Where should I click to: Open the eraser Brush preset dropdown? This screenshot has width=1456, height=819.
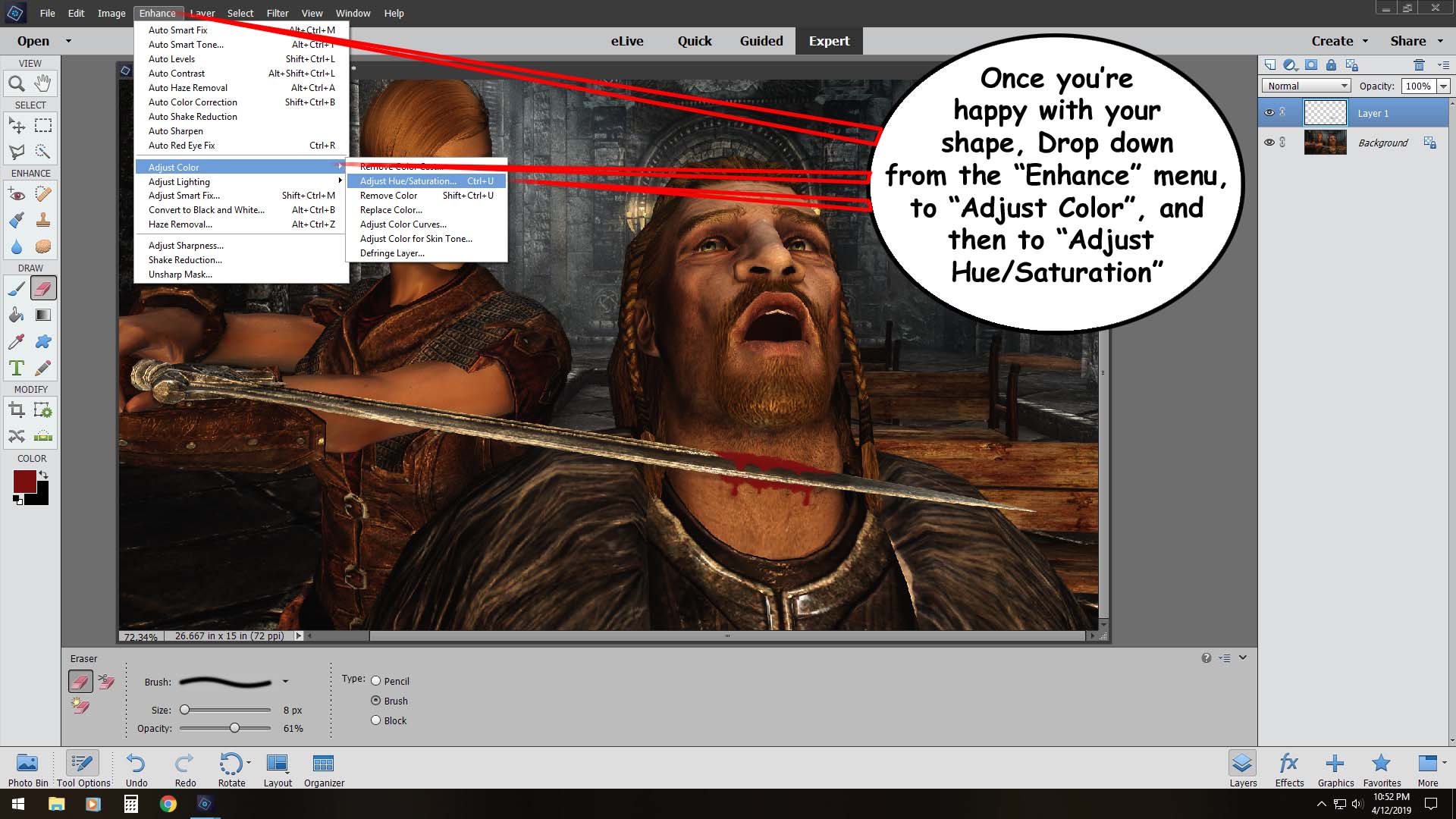click(x=285, y=682)
